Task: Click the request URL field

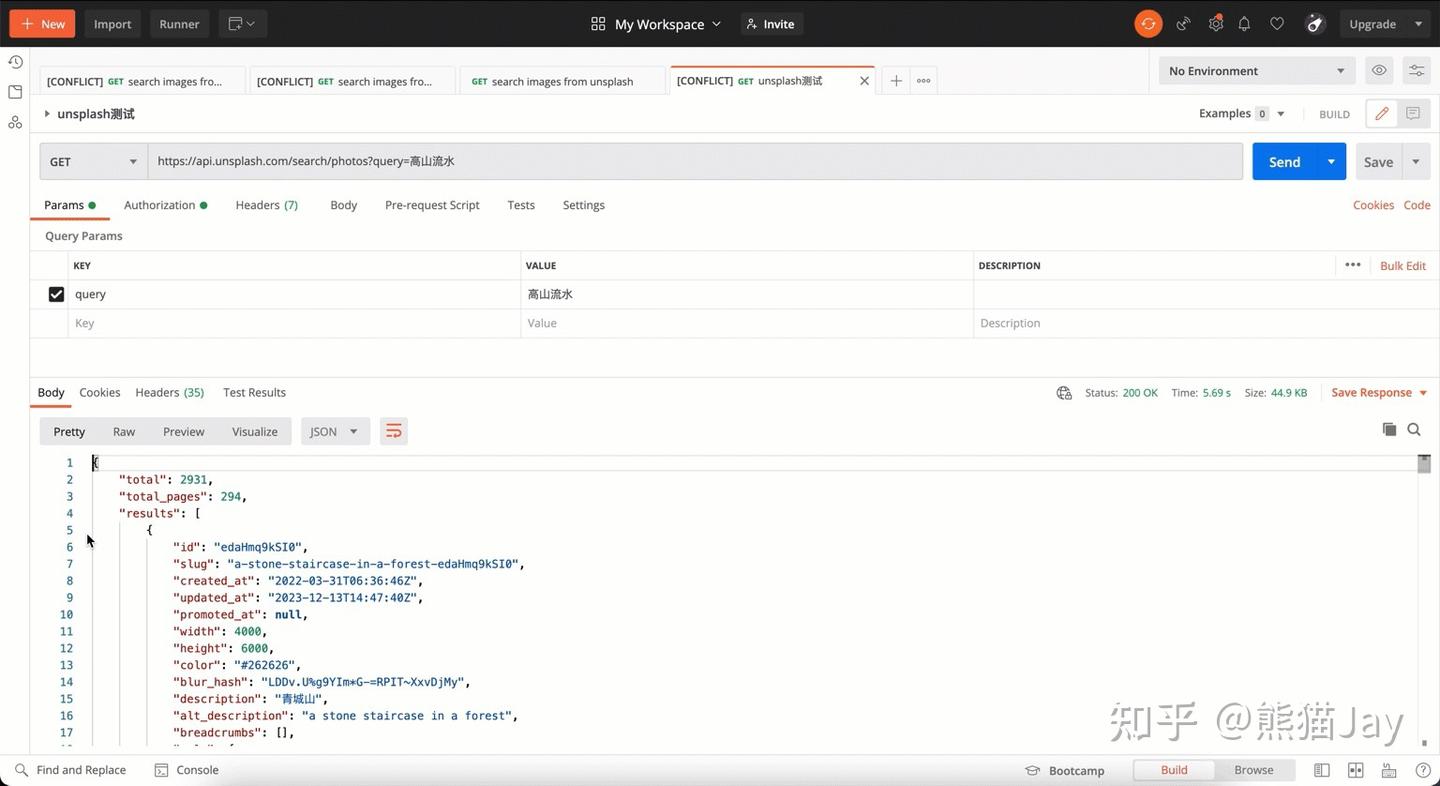Action: pyautogui.click(x=695, y=162)
